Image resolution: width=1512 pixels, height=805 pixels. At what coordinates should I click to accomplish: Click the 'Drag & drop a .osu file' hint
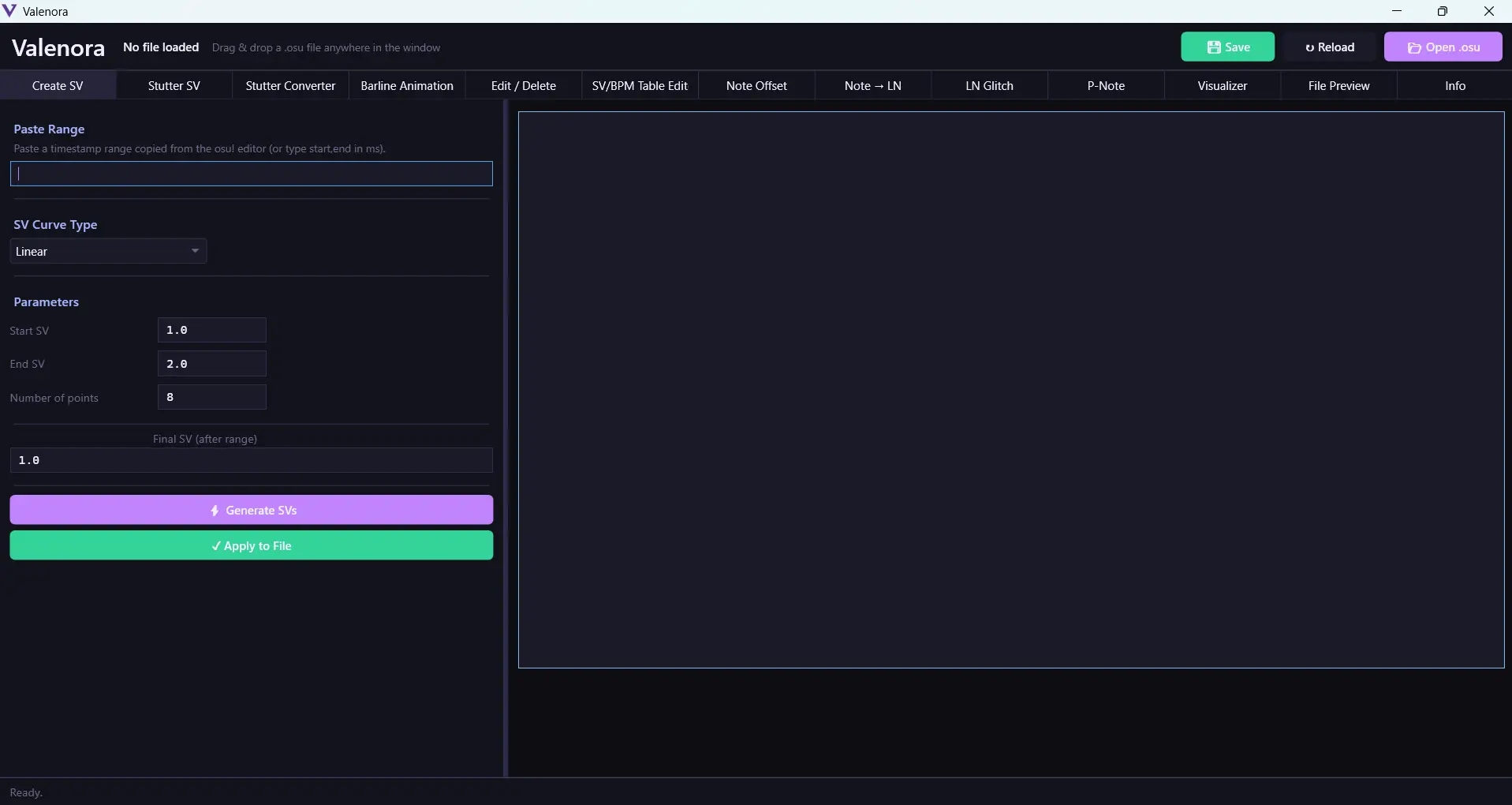326,48
